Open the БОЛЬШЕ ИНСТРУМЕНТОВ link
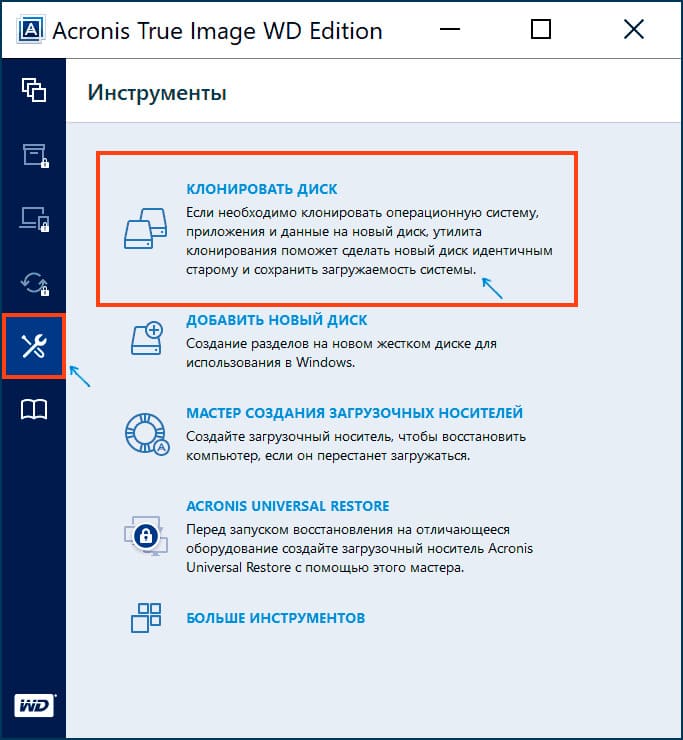Image resolution: width=683 pixels, height=740 pixels. coord(276,618)
